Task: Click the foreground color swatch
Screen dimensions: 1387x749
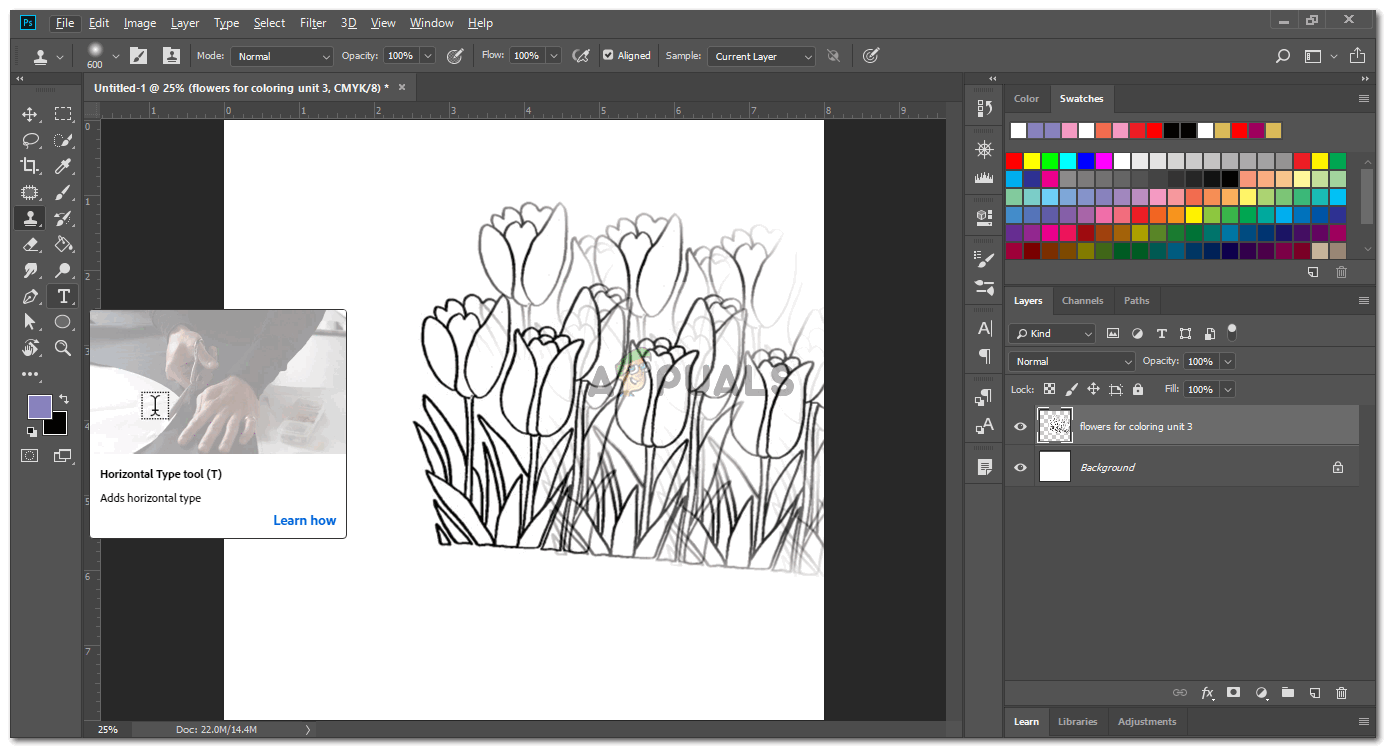Action: tap(39, 406)
